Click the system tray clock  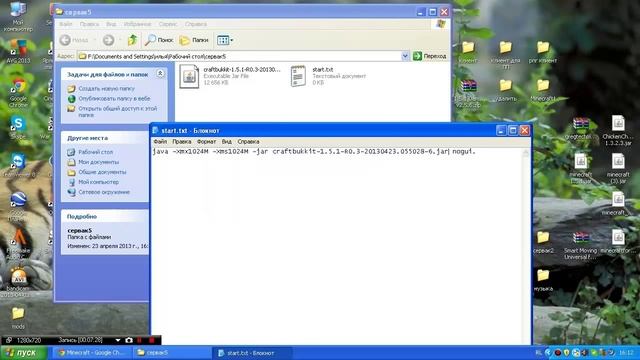click(626, 353)
